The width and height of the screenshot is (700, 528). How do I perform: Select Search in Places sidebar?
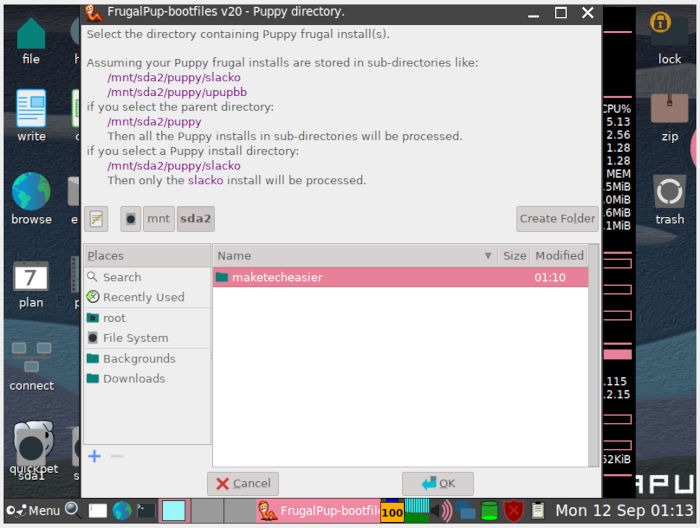pos(147,277)
